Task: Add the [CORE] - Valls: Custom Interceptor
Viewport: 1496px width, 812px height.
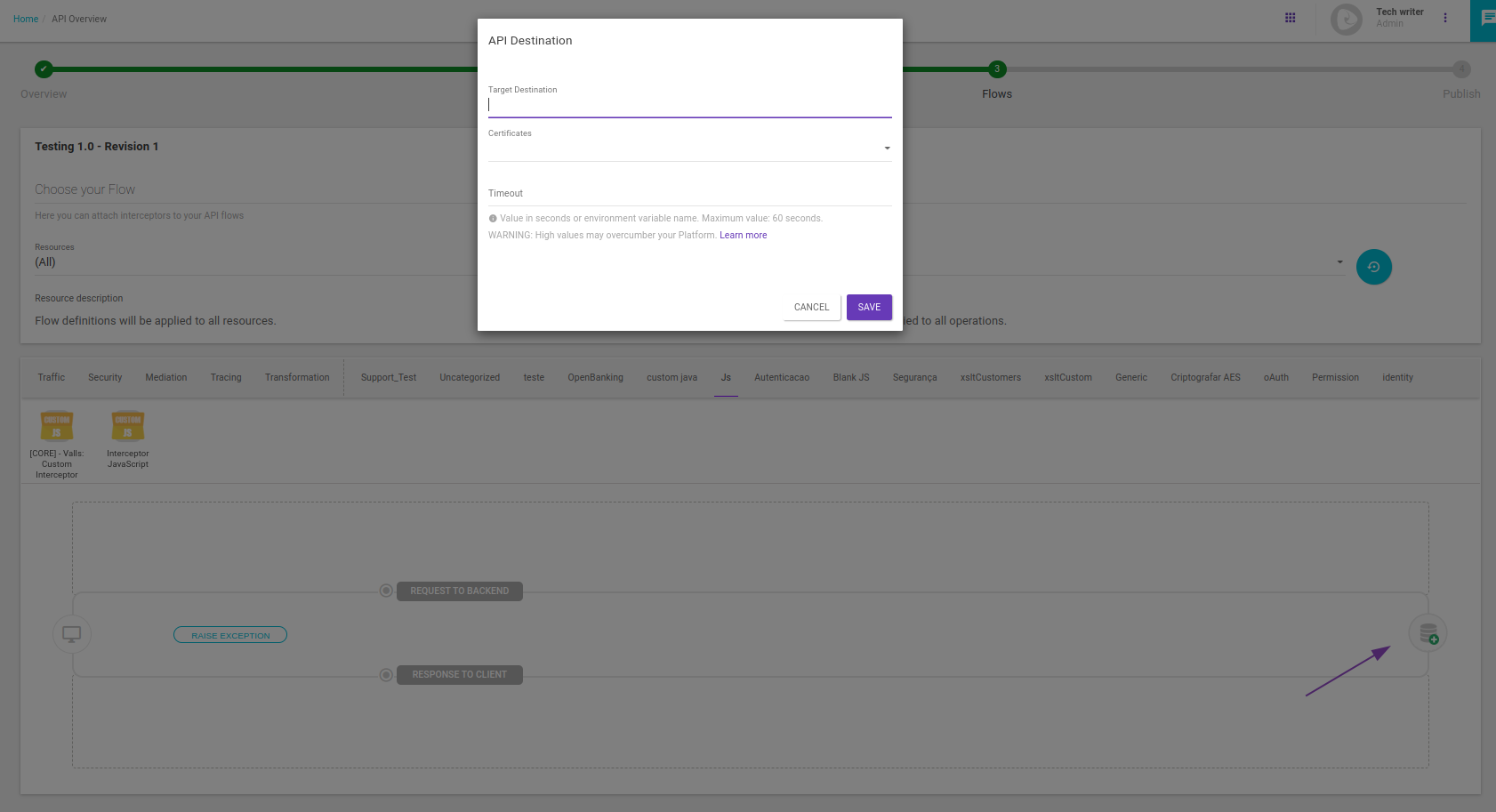Action: (56, 424)
